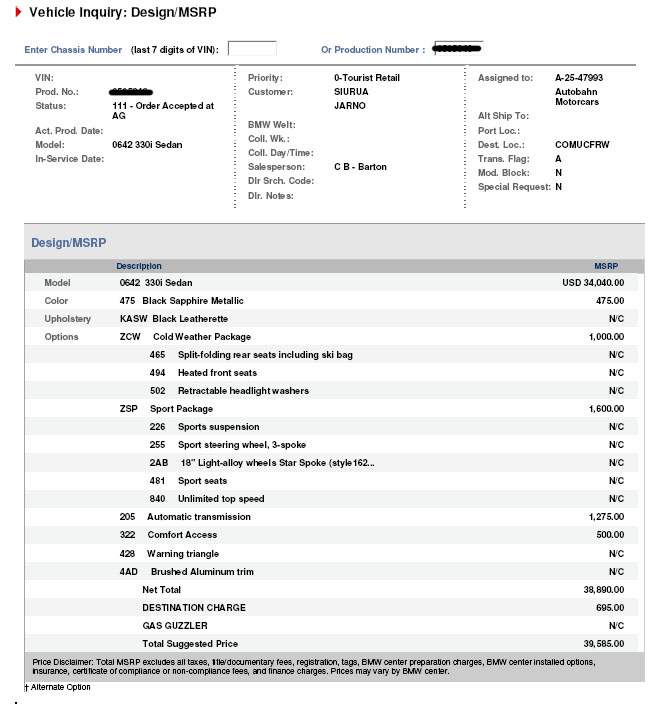Click the Comfort Access price '500.00'
The height and width of the screenshot is (716, 653).
pos(610,535)
